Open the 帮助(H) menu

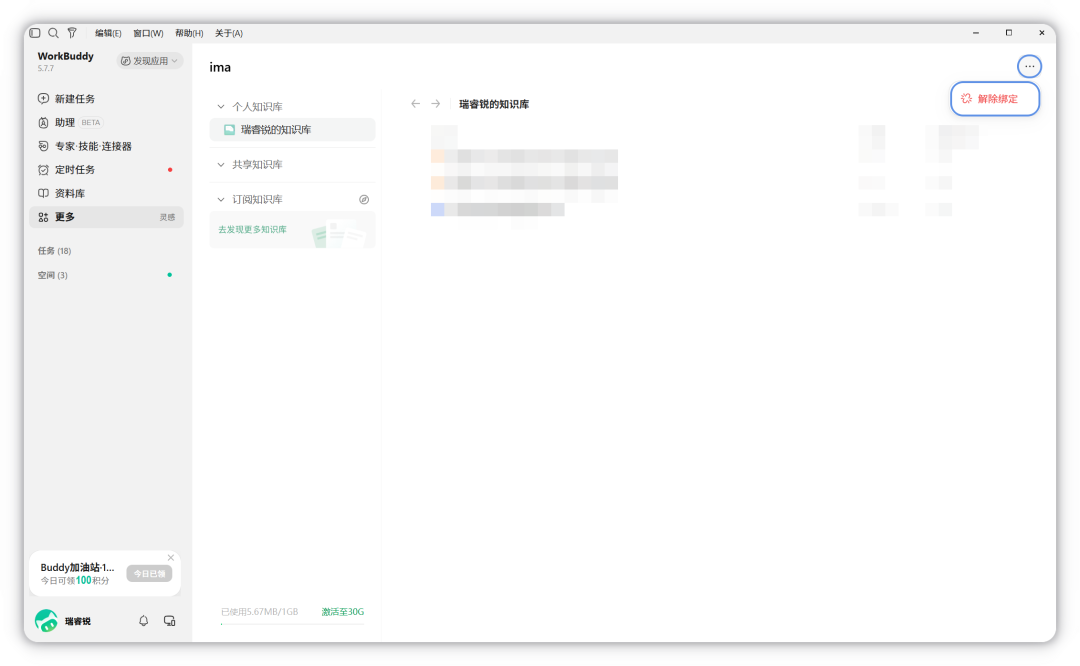click(x=189, y=33)
